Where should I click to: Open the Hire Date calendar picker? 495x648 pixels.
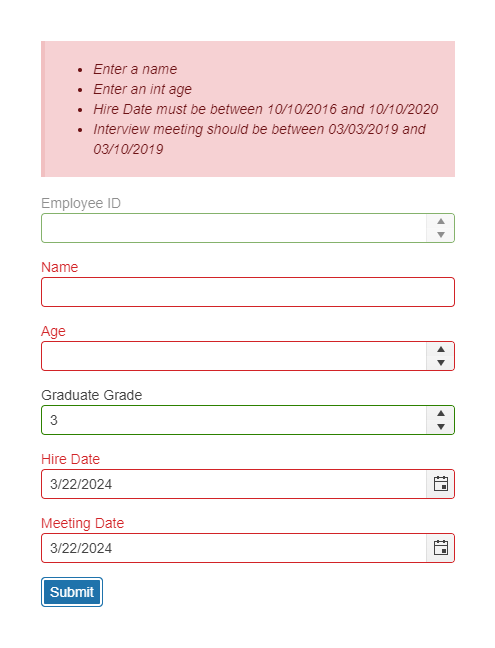click(x=440, y=484)
